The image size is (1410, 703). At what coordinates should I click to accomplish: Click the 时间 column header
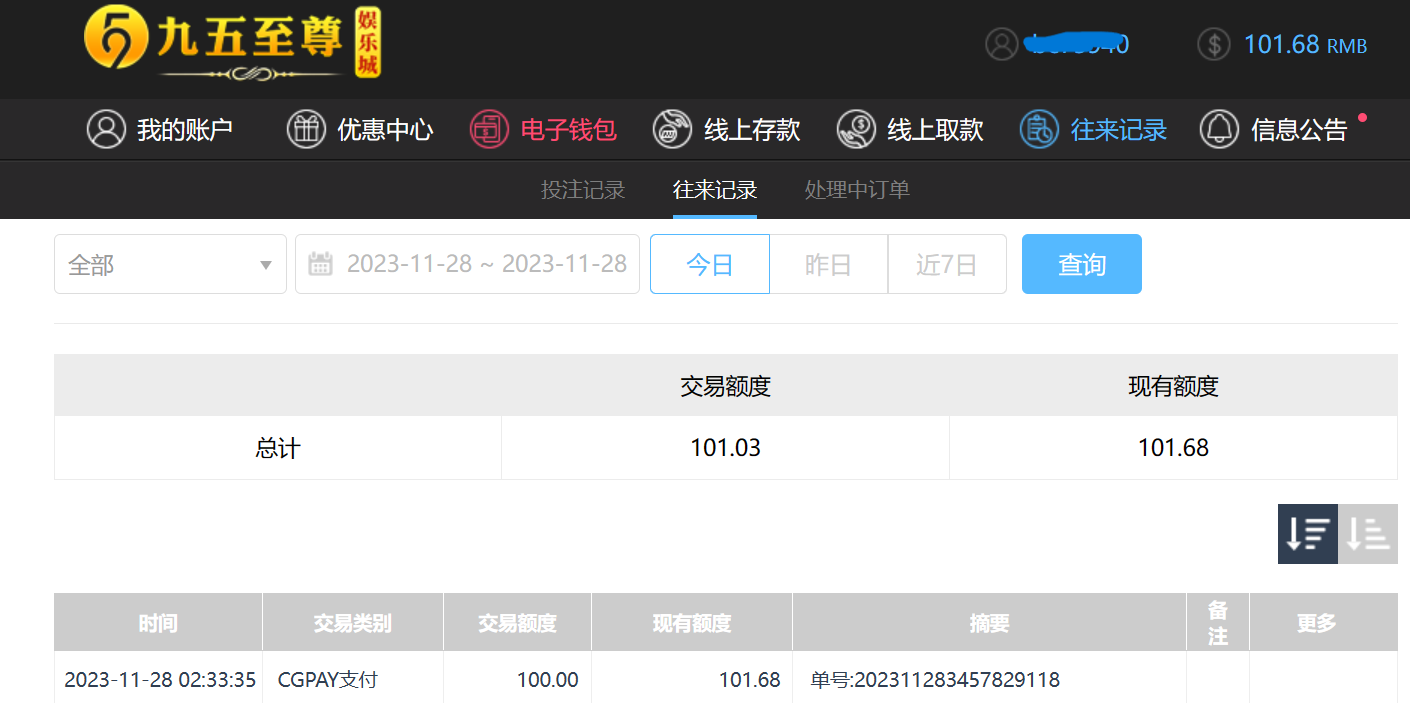click(x=158, y=623)
